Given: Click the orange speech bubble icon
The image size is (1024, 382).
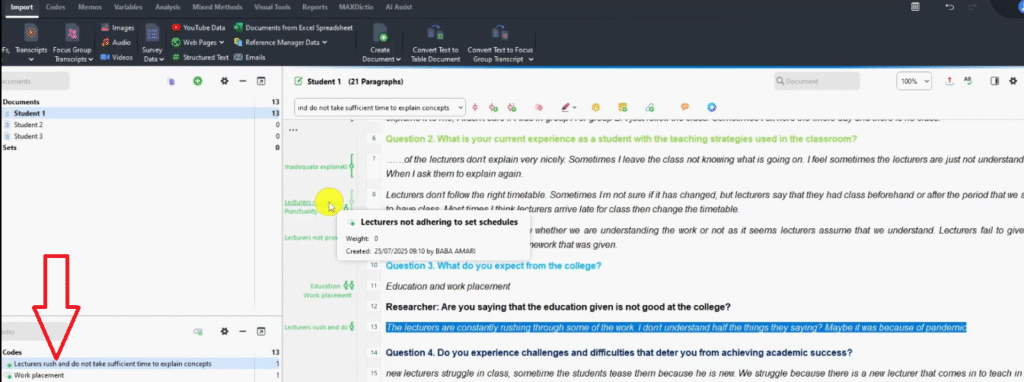Looking at the screenshot, I should pyautogui.click(x=684, y=107).
